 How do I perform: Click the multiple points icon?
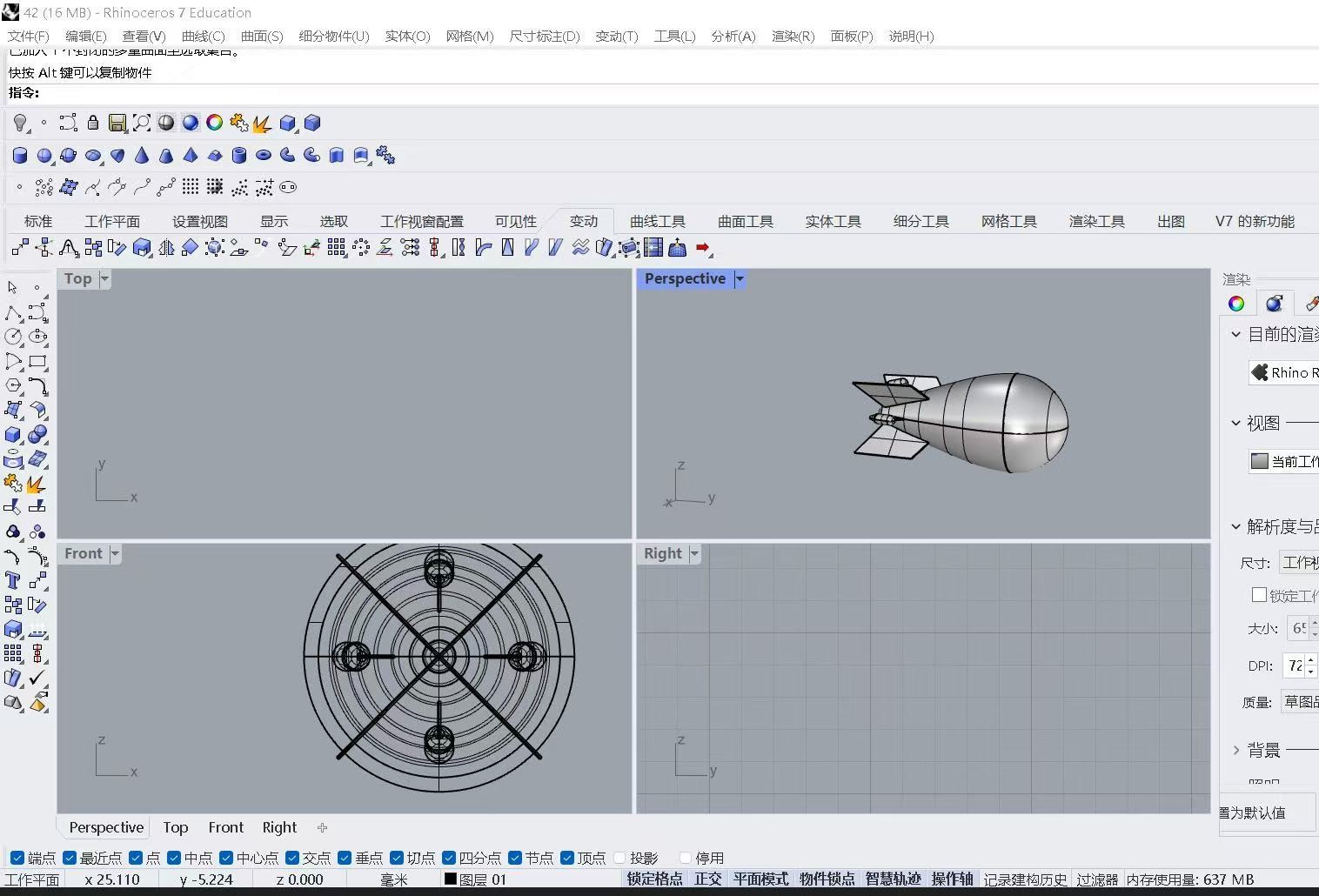pyautogui.click(x=44, y=187)
